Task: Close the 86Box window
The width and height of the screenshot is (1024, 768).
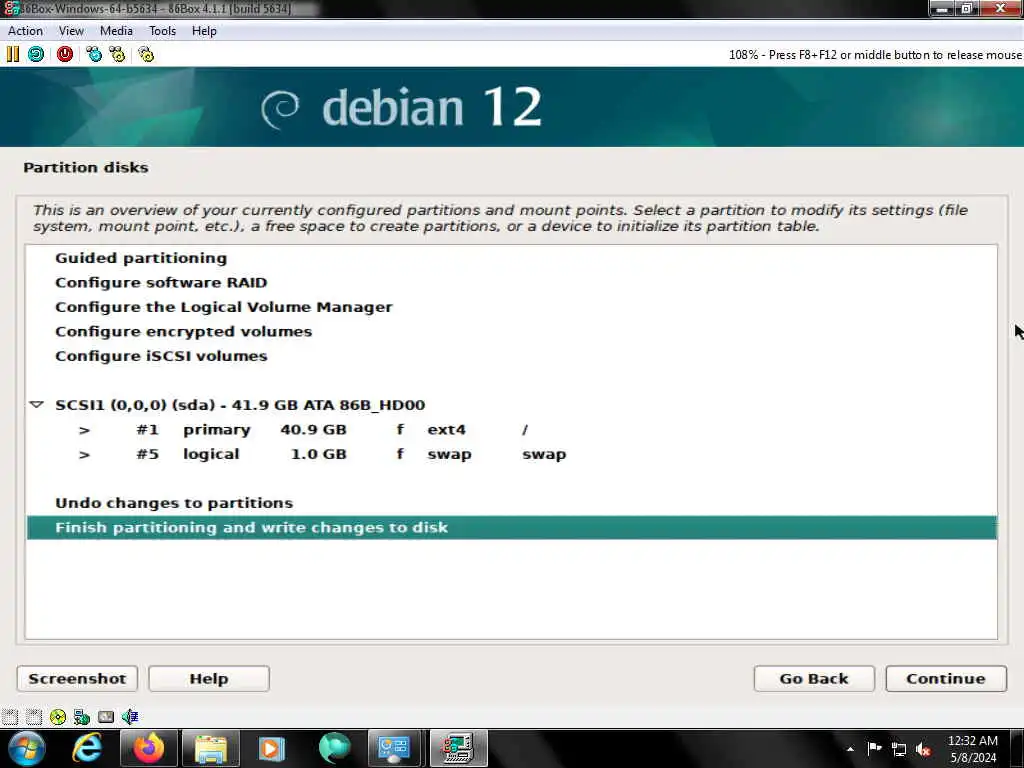Action: pyautogui.click(x=1000, y=8)
